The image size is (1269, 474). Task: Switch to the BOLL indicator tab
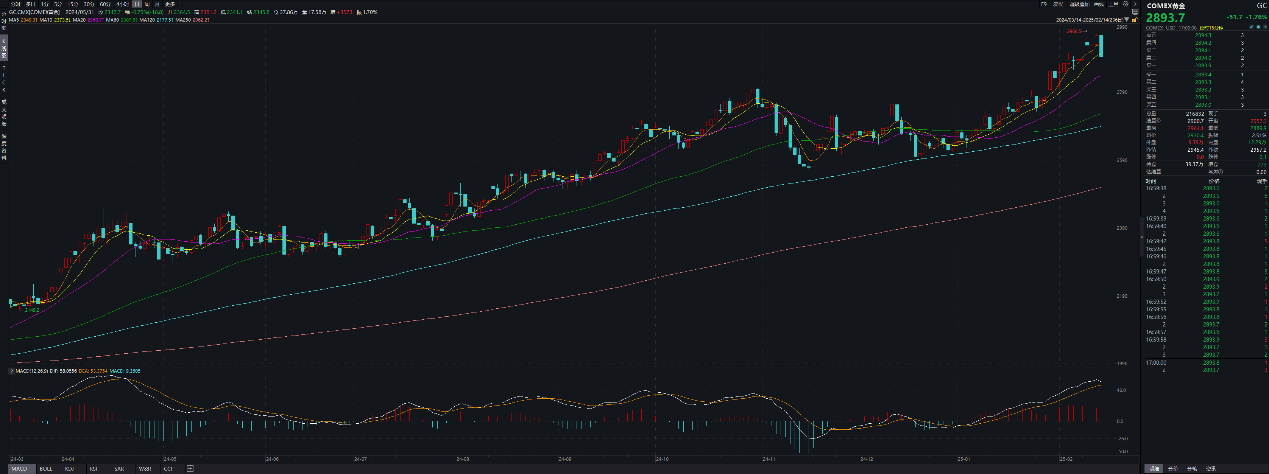46,469
